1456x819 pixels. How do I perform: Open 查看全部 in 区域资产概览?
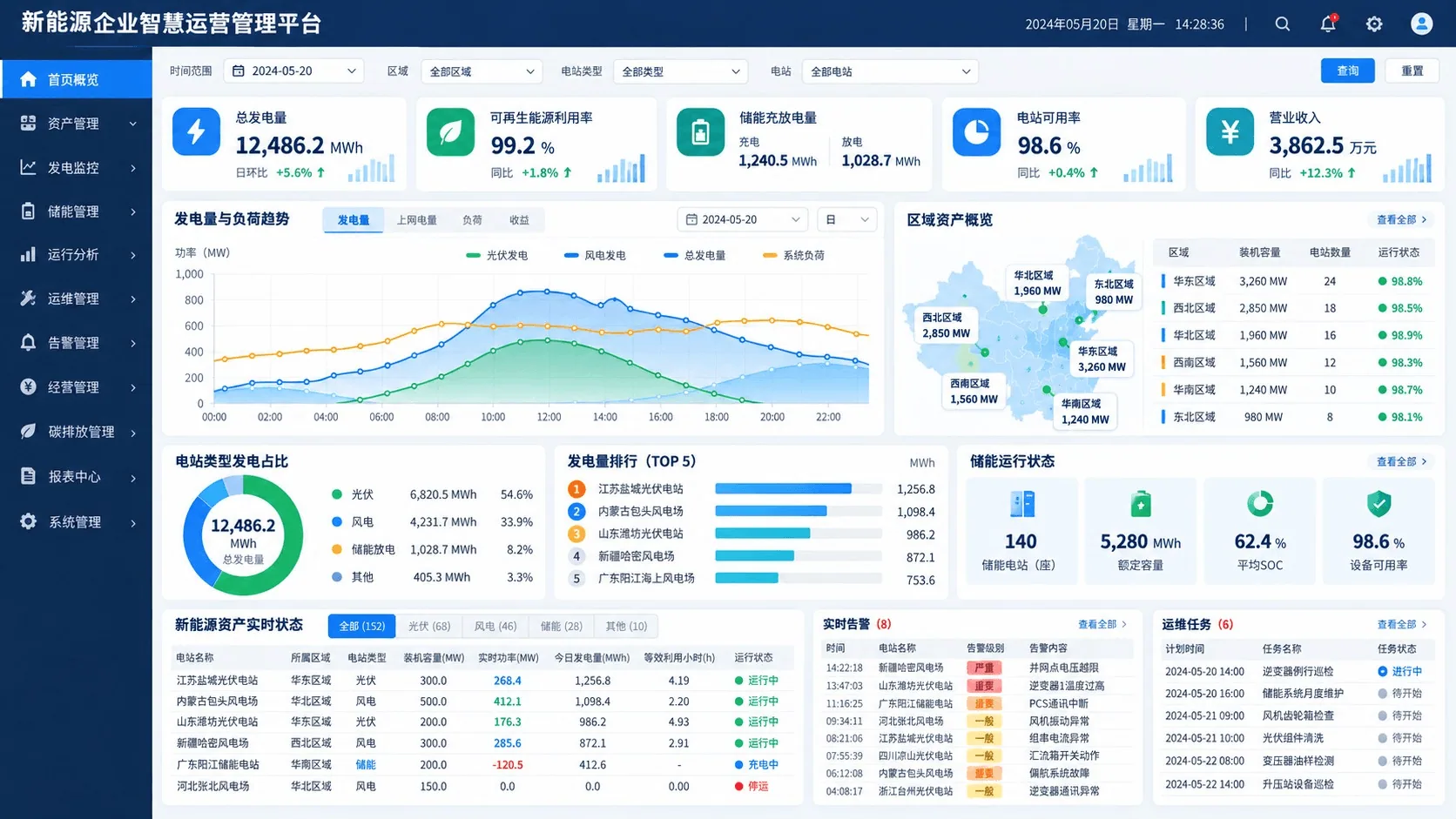[1401, 219]
